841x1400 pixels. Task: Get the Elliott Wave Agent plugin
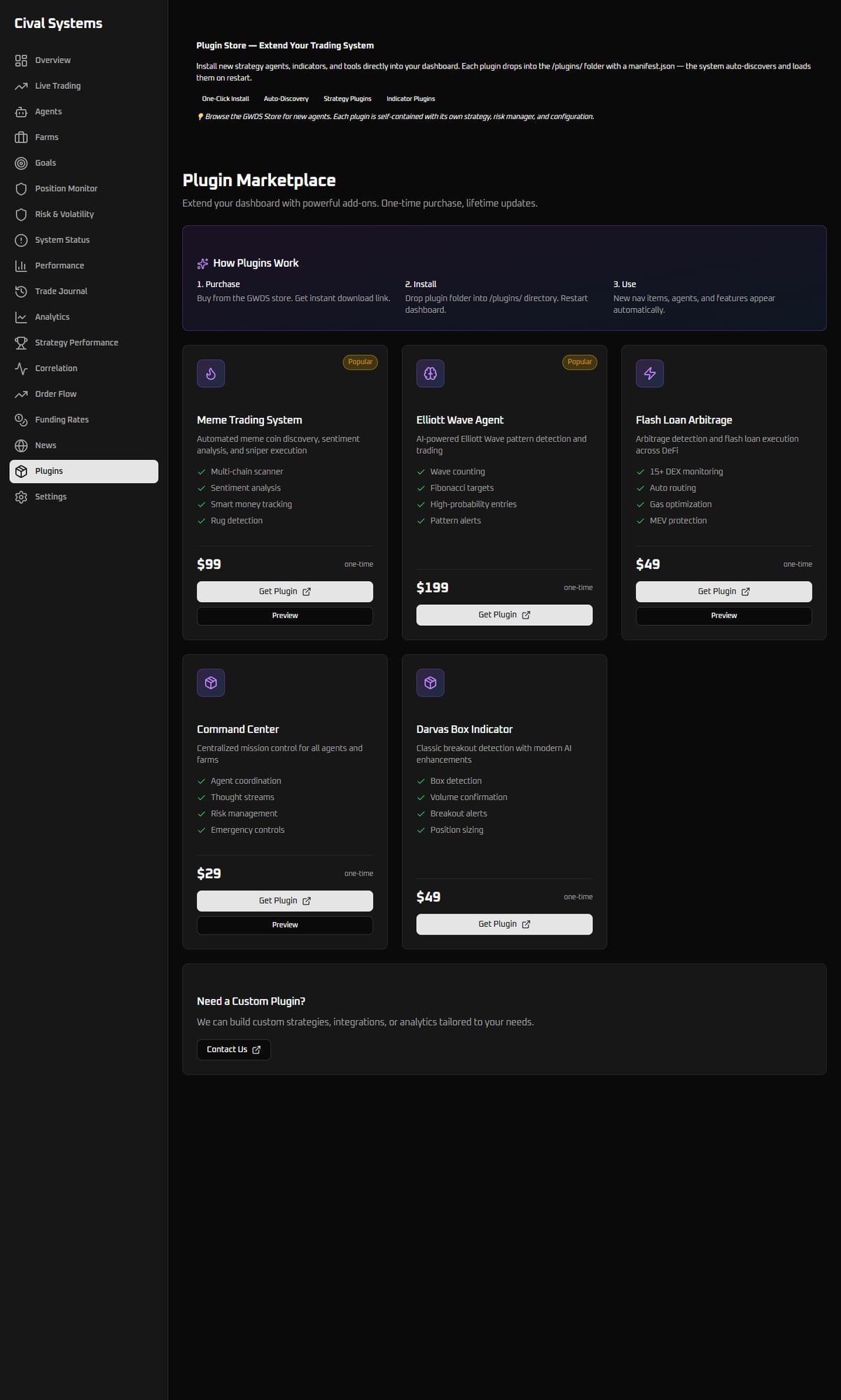pyautogui.click(x=504, y=615)
